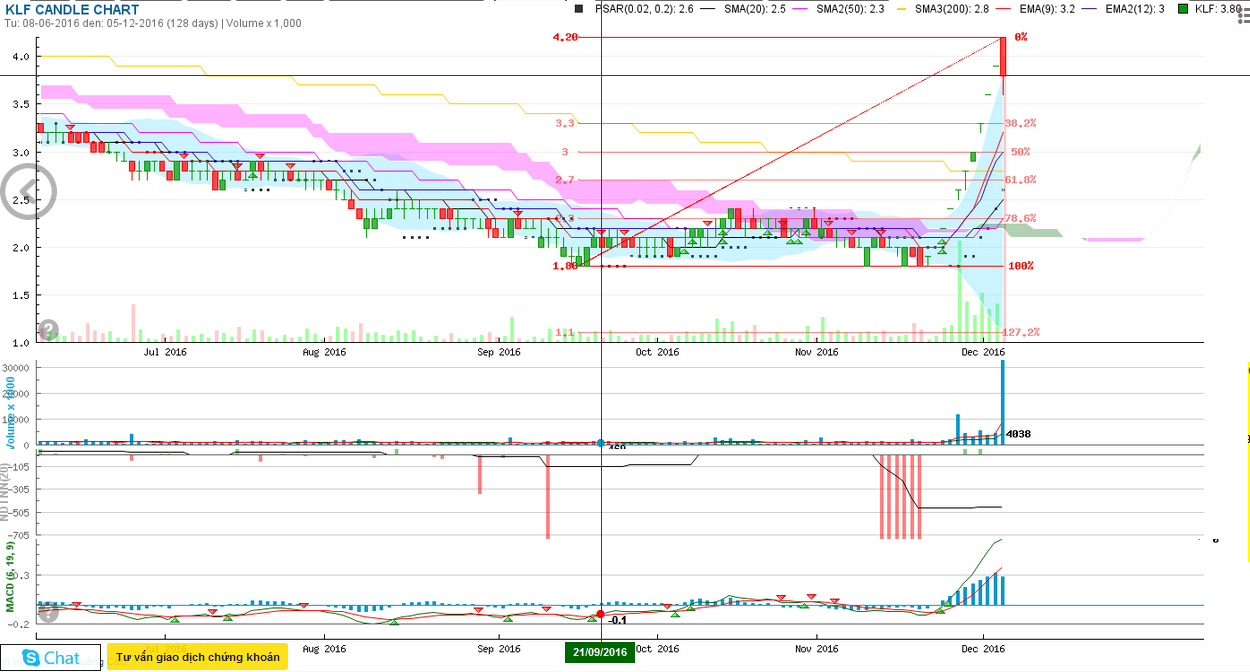Click the red crosshair dot on the MACD panel
The image size is (1250, 672).
tap(601, 613)
